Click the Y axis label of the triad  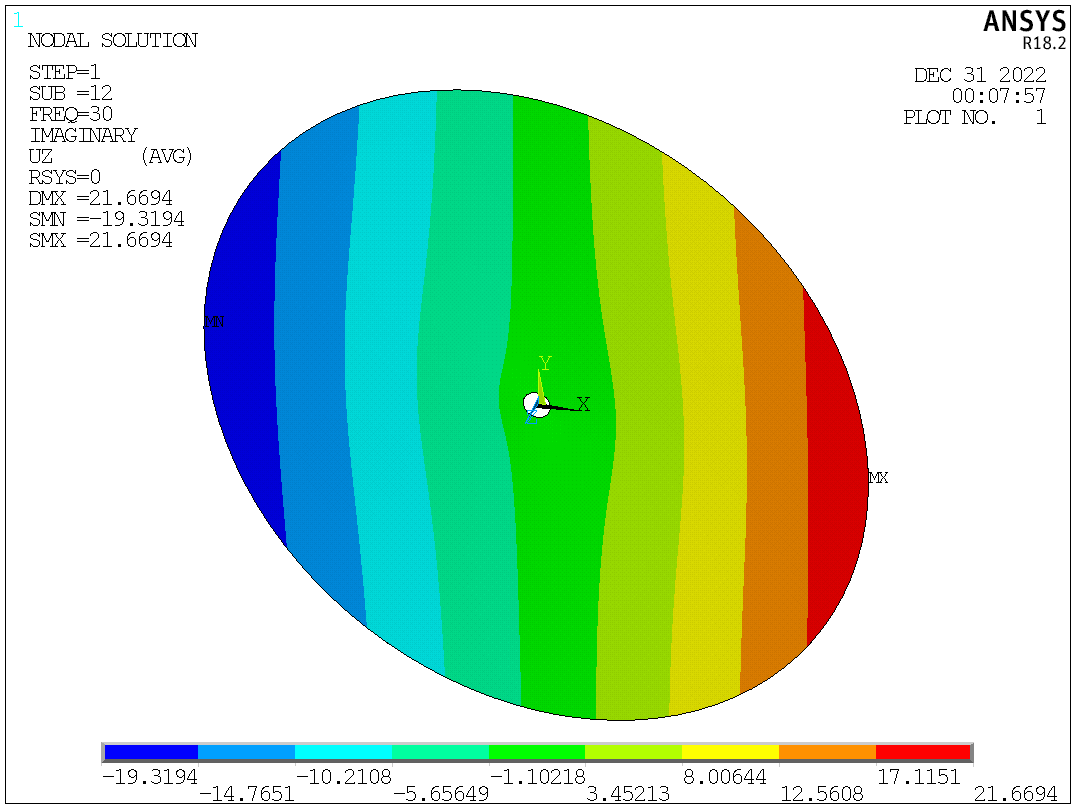[545, 362]
